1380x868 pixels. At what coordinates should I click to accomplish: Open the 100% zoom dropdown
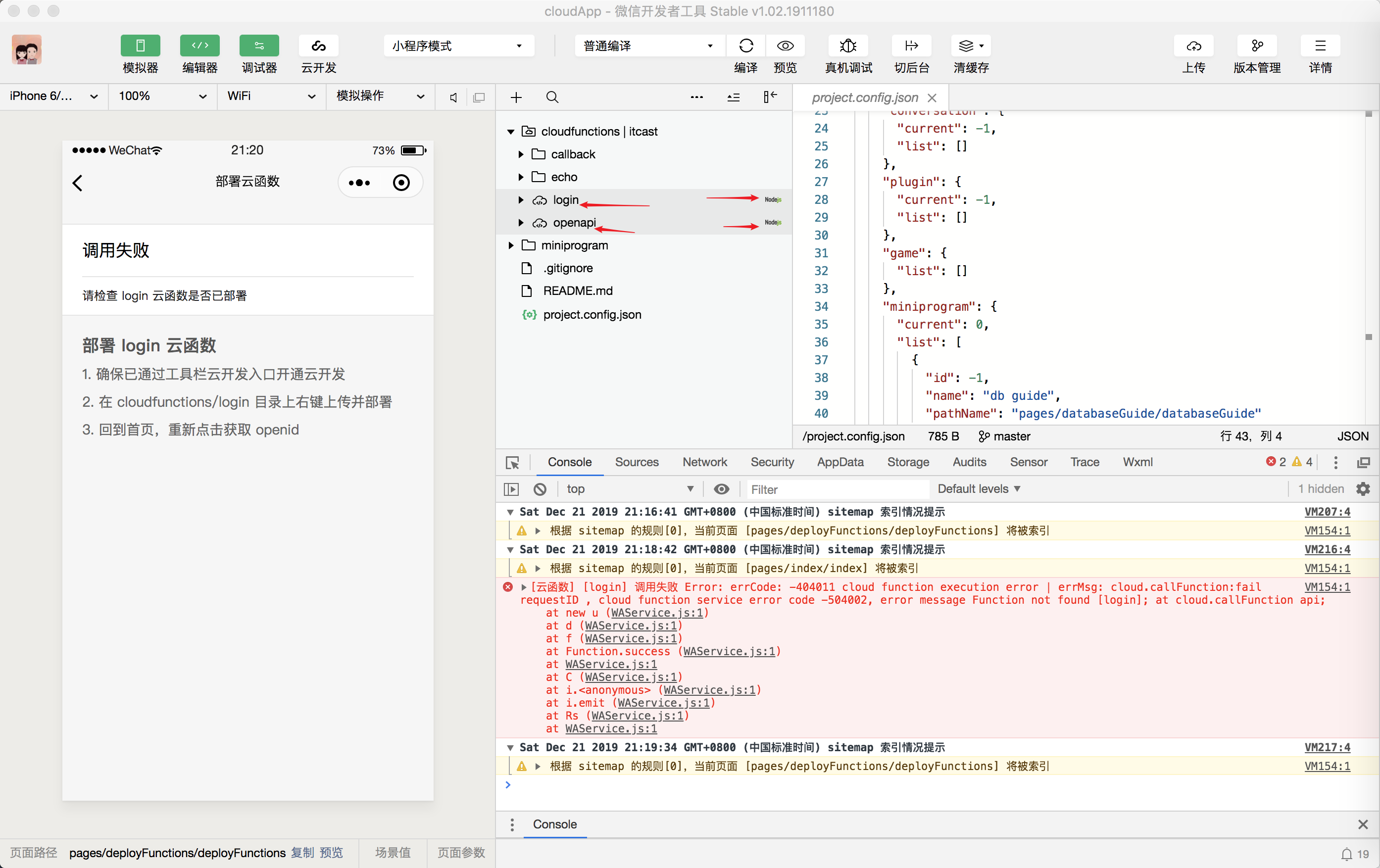click(163, 96)
